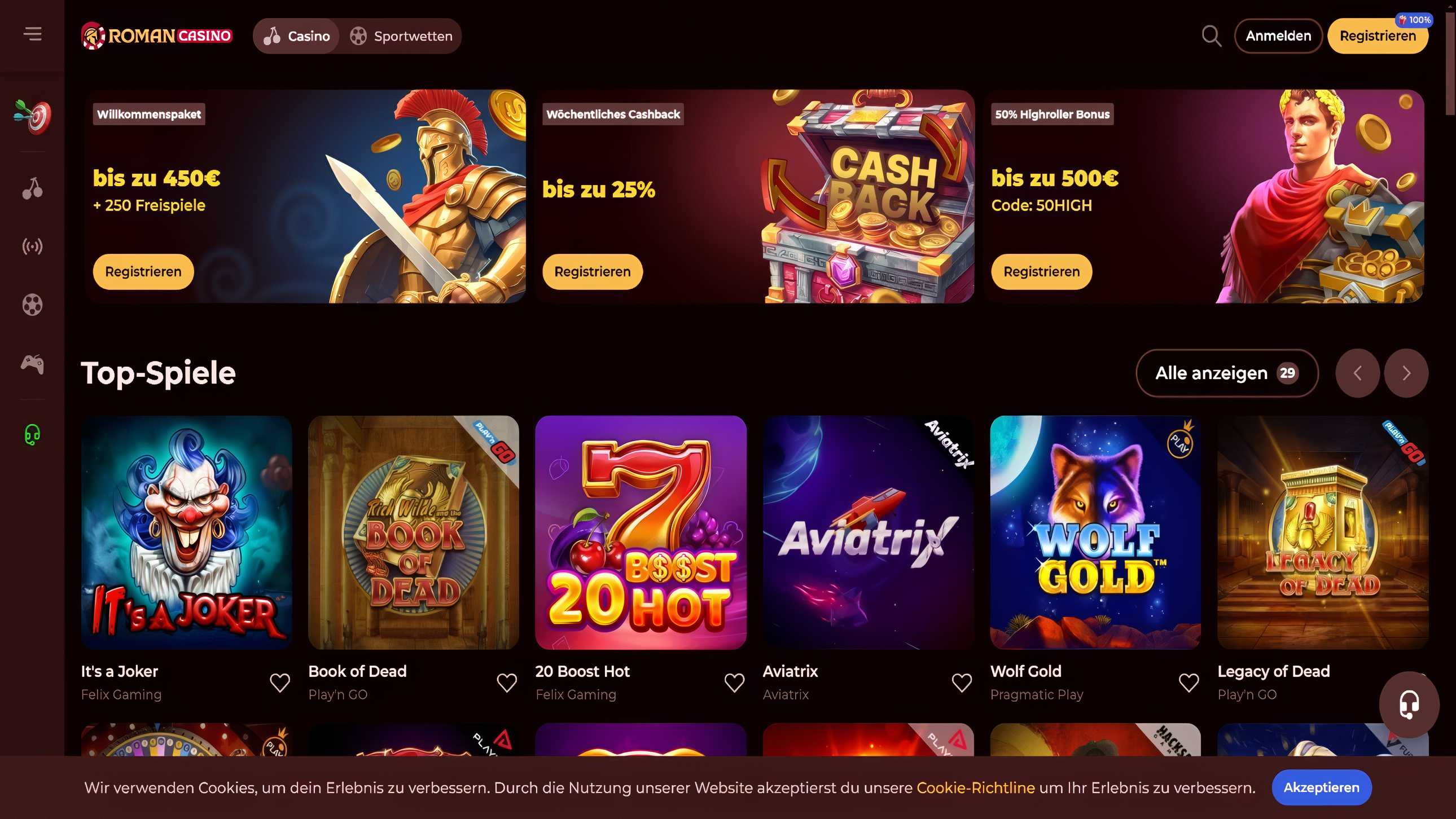Open the Aviatrix game thumbnail
The height and width of the screenshot is (819, 1456).
[x=868, y=532]
